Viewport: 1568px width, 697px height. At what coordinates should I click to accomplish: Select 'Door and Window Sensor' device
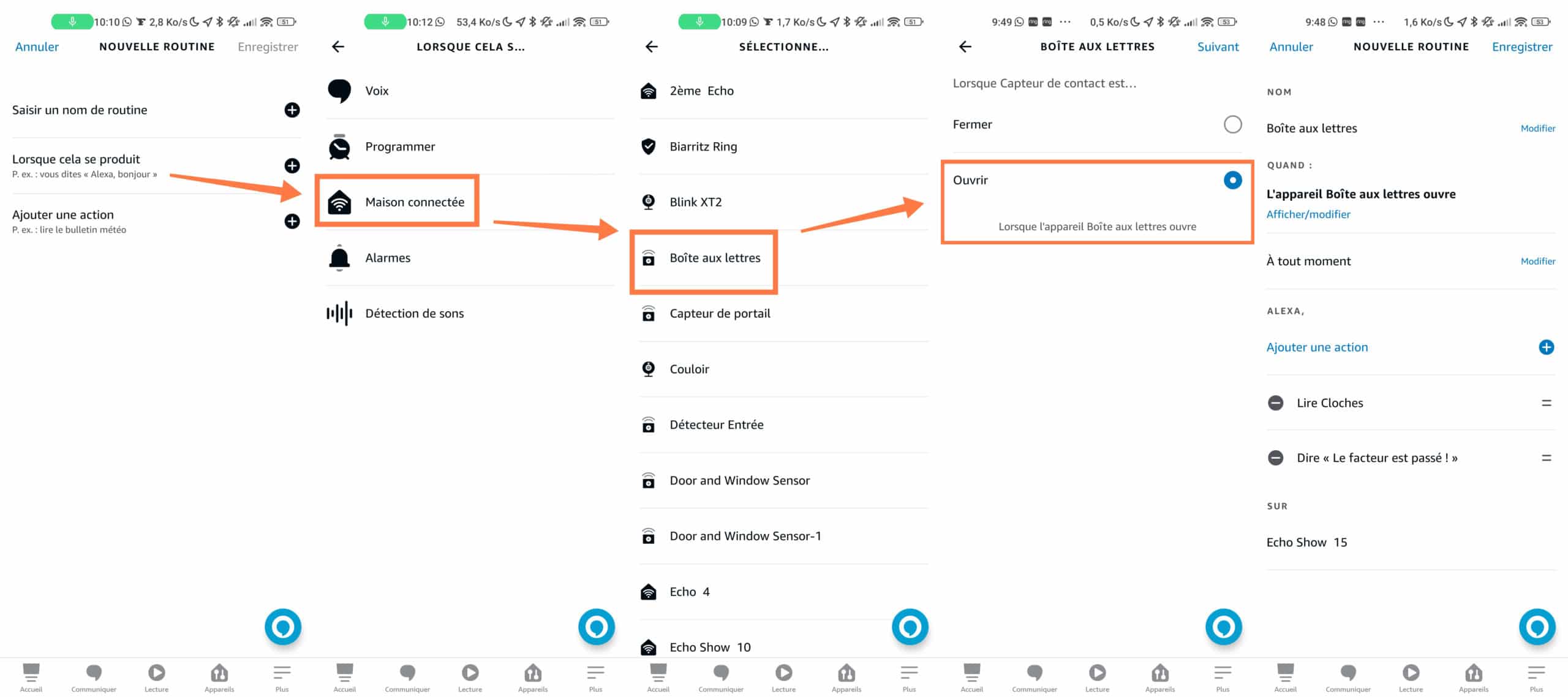(784, 480)
